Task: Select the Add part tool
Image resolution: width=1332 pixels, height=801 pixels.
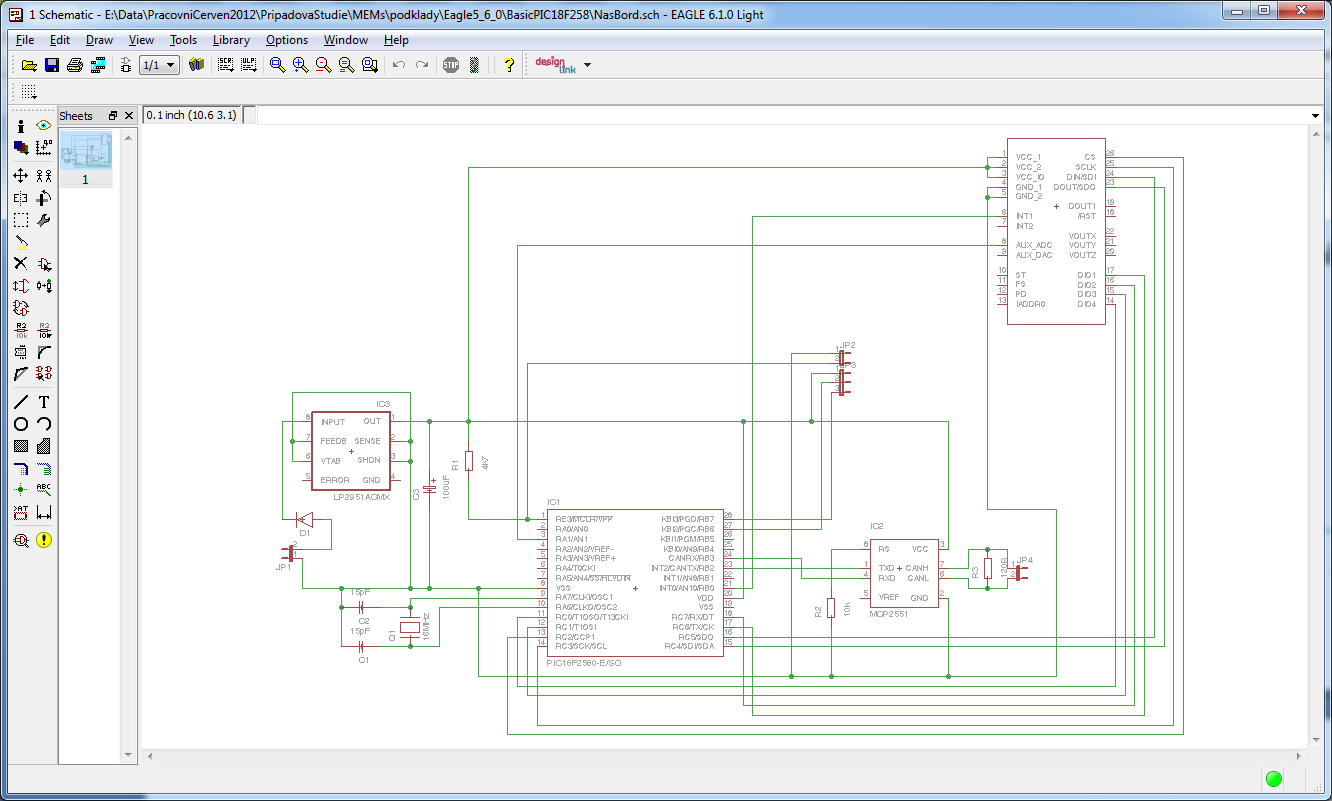Action: pyautogui.click(x=44, y=264)
